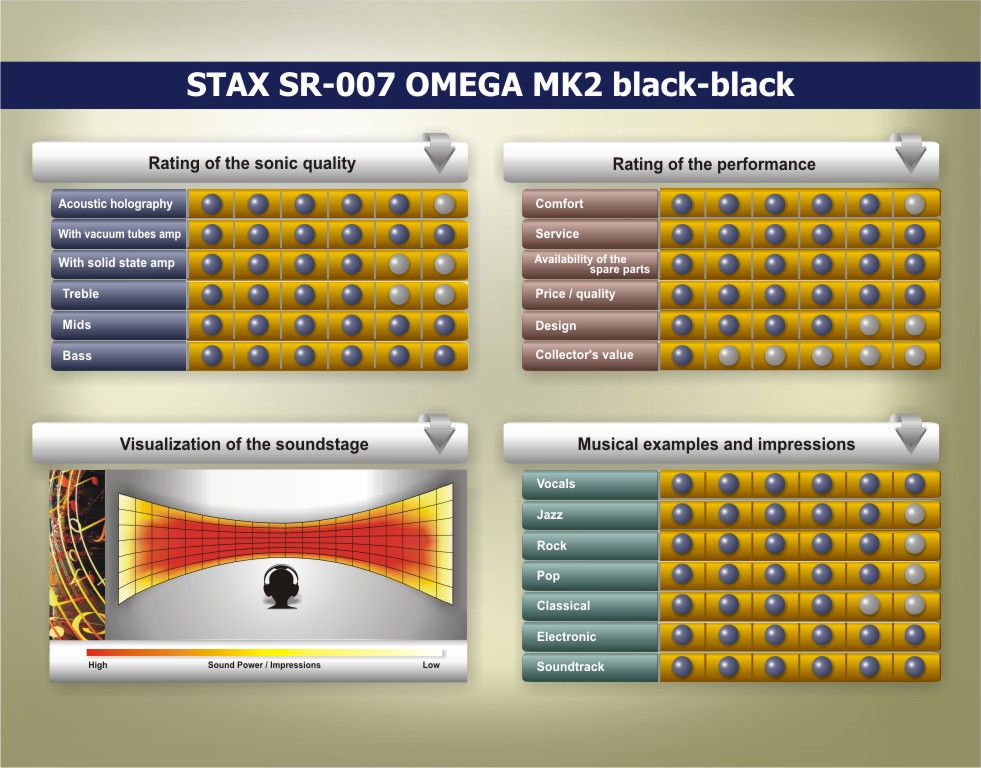Click the sixth blue dot in Mids row
981x768 pixels.
[444, 325]
